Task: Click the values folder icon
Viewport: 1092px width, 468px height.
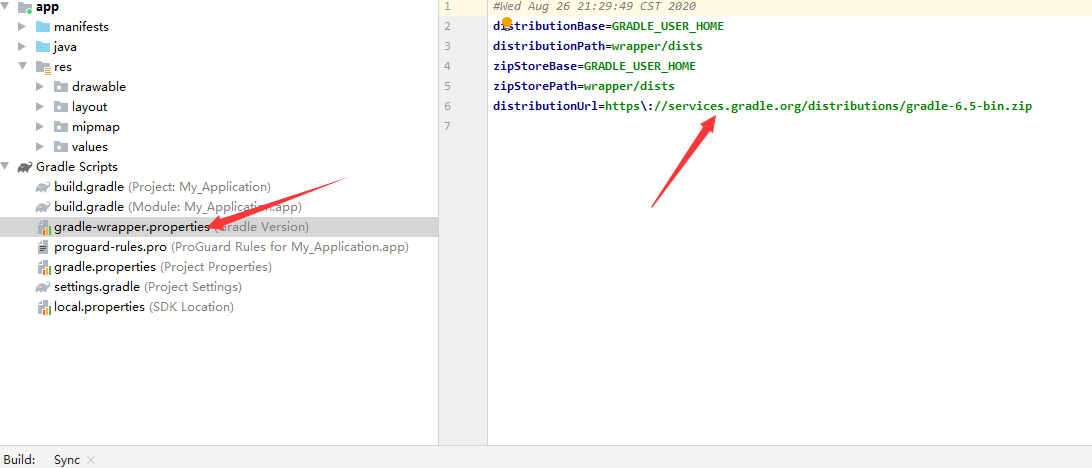Action: tap(61, 147)
